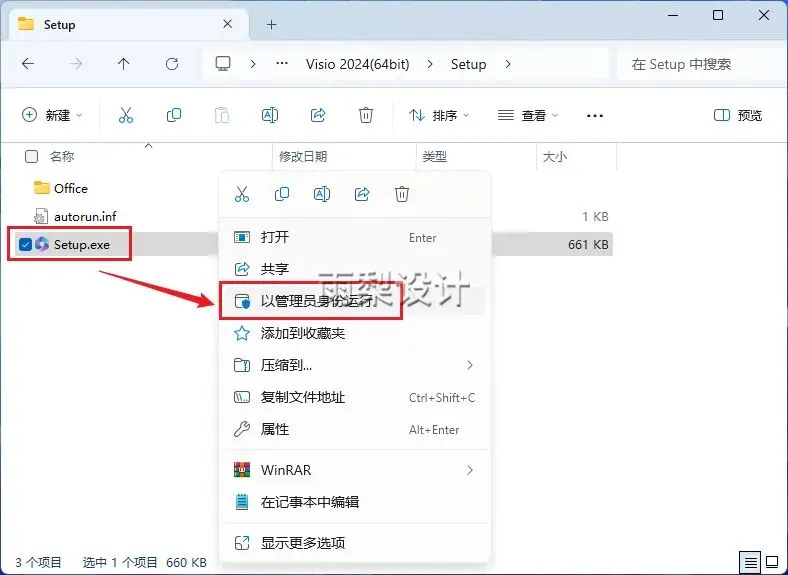Click the toolbar Paste icon
788x575 pixels.
pyautogui.click(x=222, y=116)
